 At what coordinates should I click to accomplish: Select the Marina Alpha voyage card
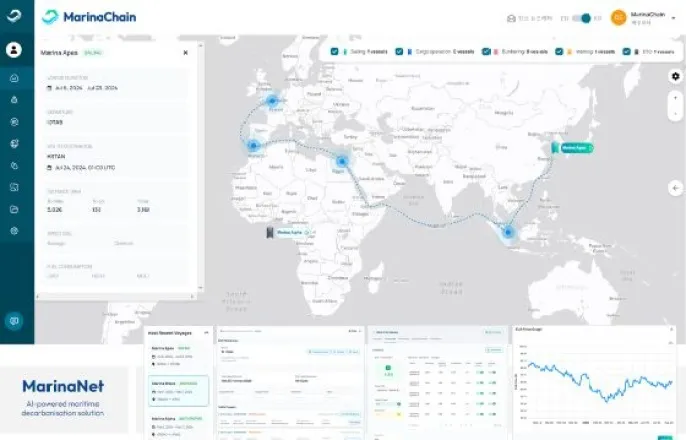point(178,426)
